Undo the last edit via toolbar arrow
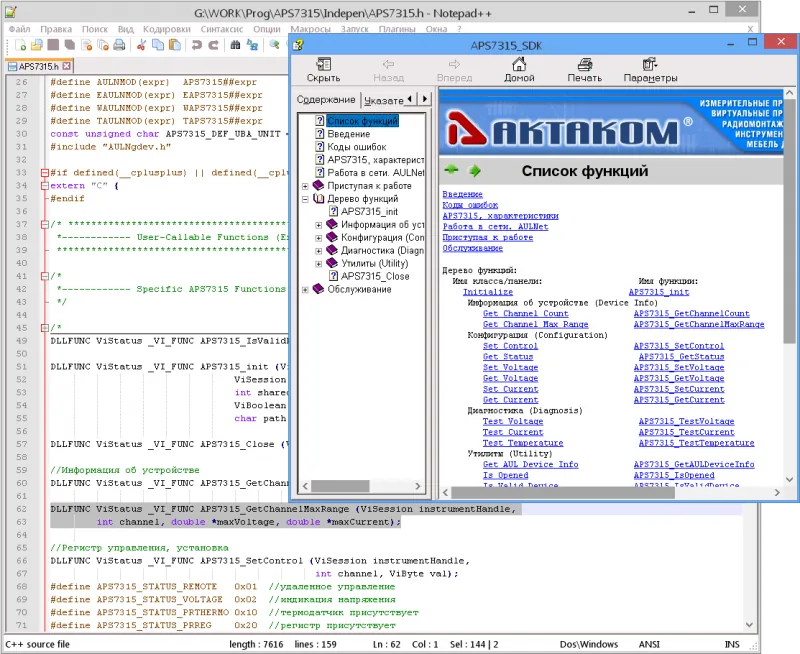This screenshot has height=654, width=800. tap(196, 45)
